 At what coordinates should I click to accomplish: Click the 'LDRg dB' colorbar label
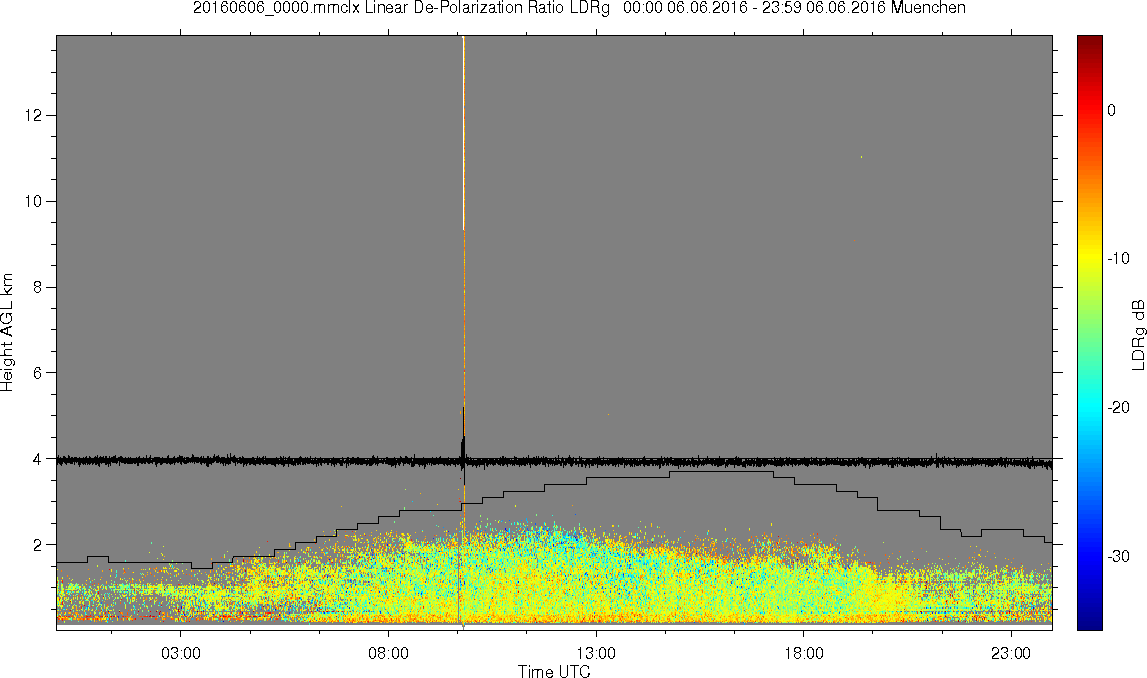[x=1137, y=334]
